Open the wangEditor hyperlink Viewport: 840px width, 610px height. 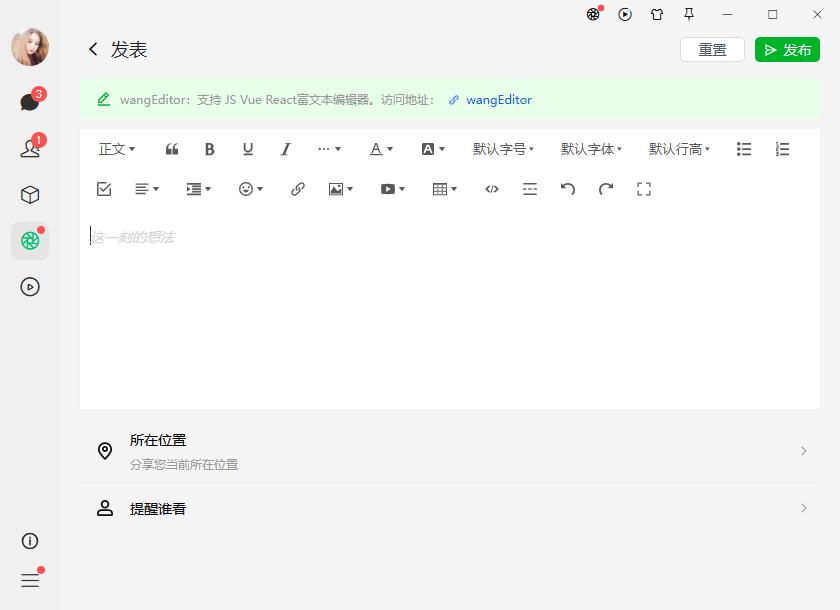click(499, 100)
